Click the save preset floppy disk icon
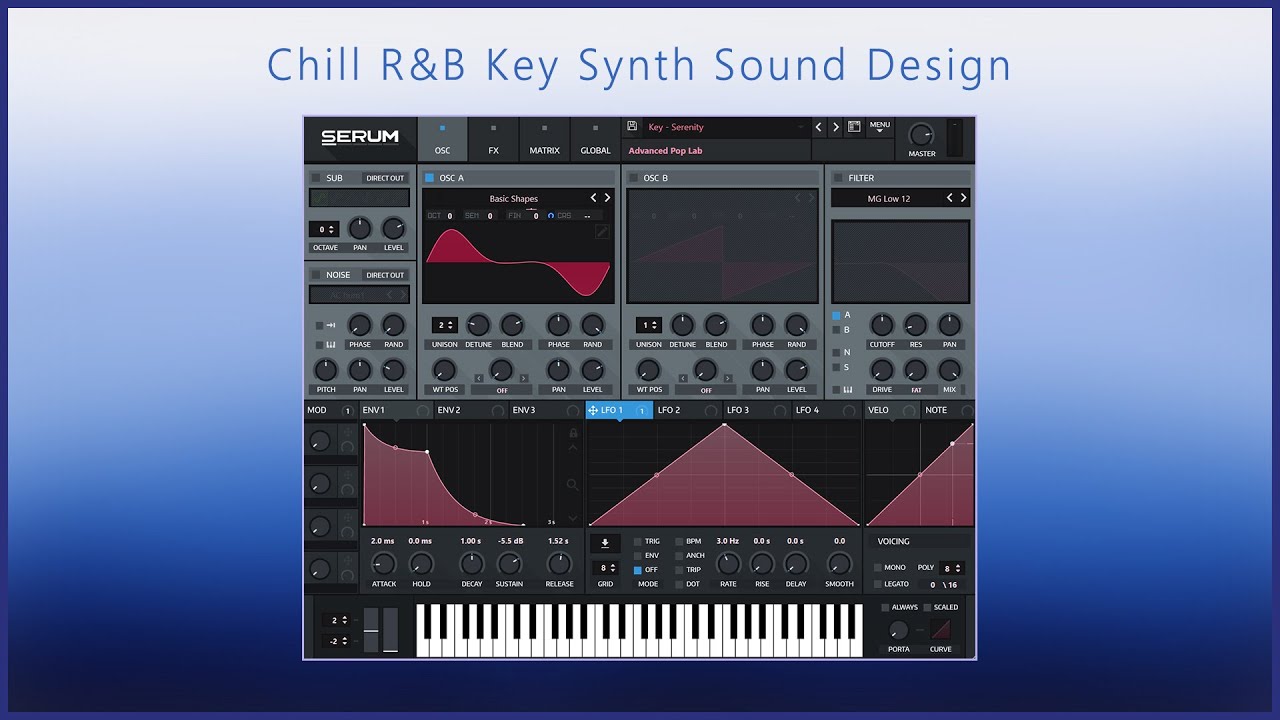This screenshot has width=1280, height=720. pyautogui.click(x=632, y=127)
